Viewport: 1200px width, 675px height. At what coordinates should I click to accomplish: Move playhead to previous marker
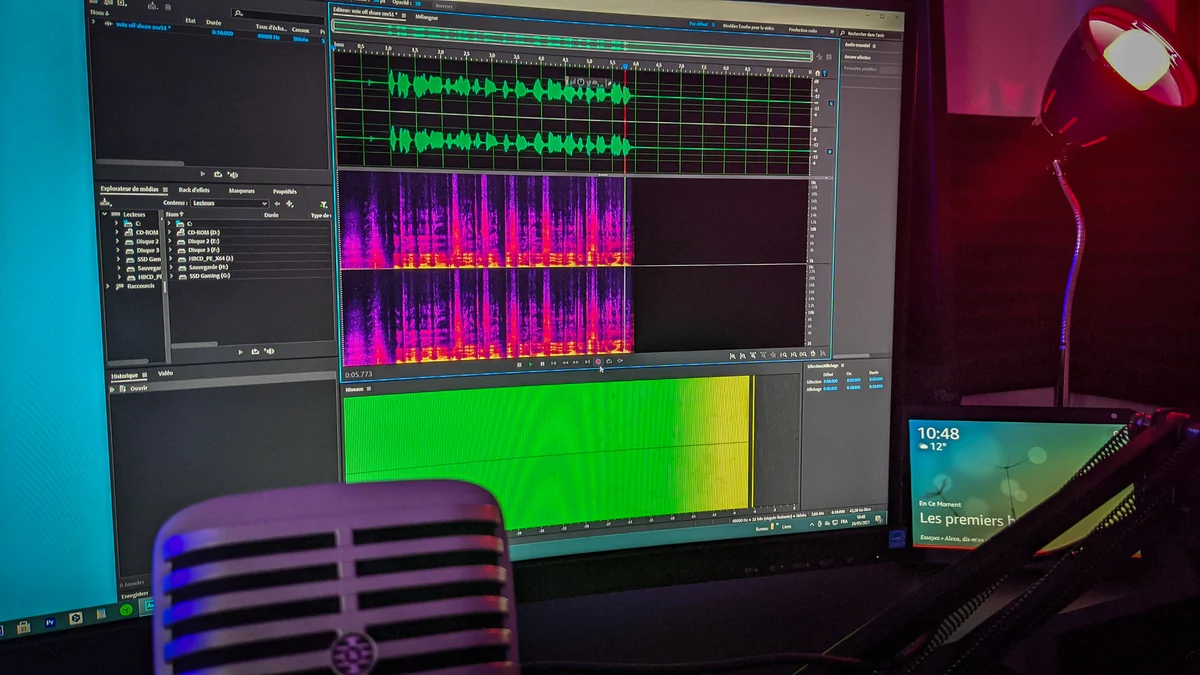(x=553, y=363)
